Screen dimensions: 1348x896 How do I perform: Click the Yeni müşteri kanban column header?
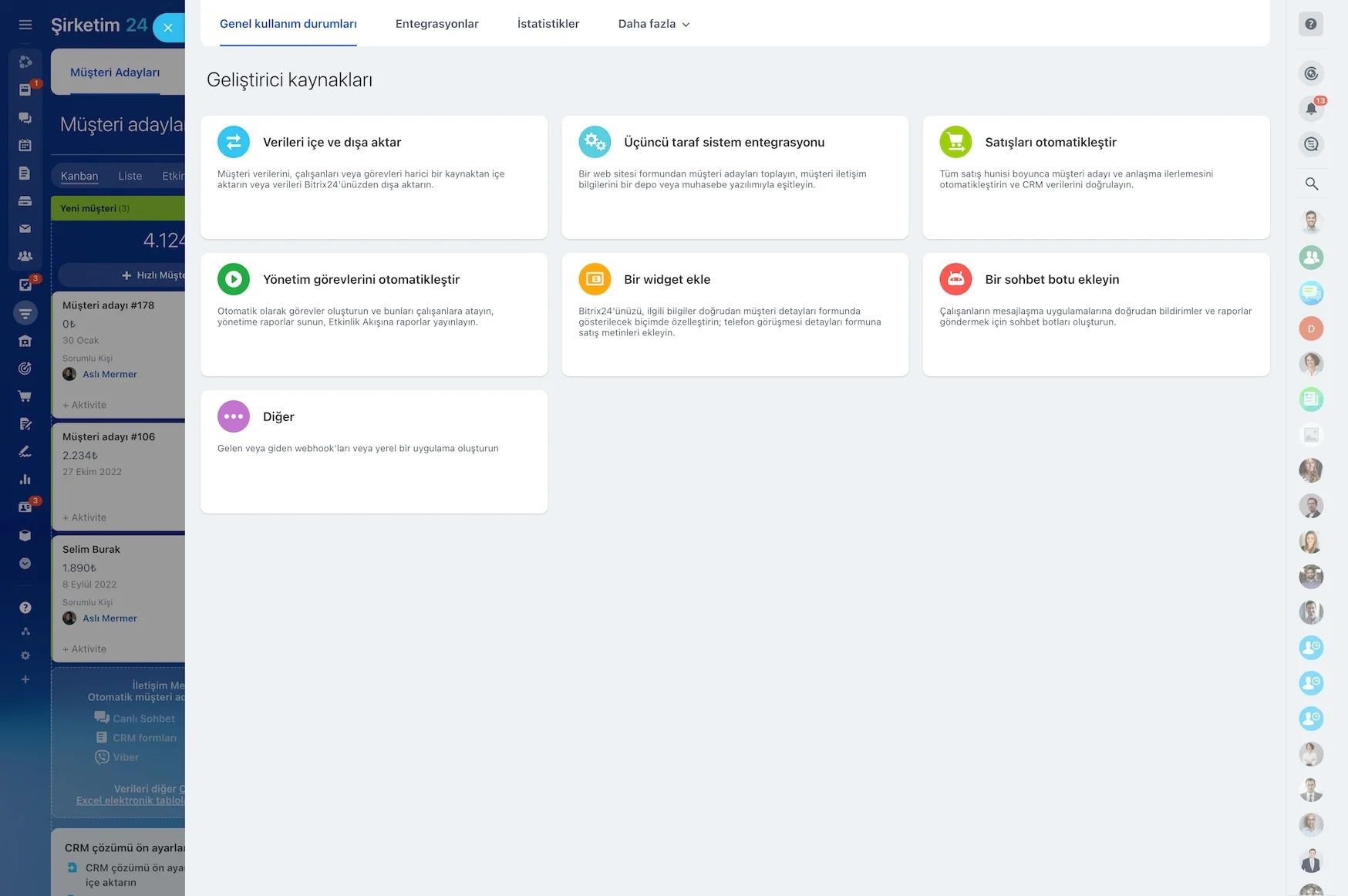click(118, 208)
